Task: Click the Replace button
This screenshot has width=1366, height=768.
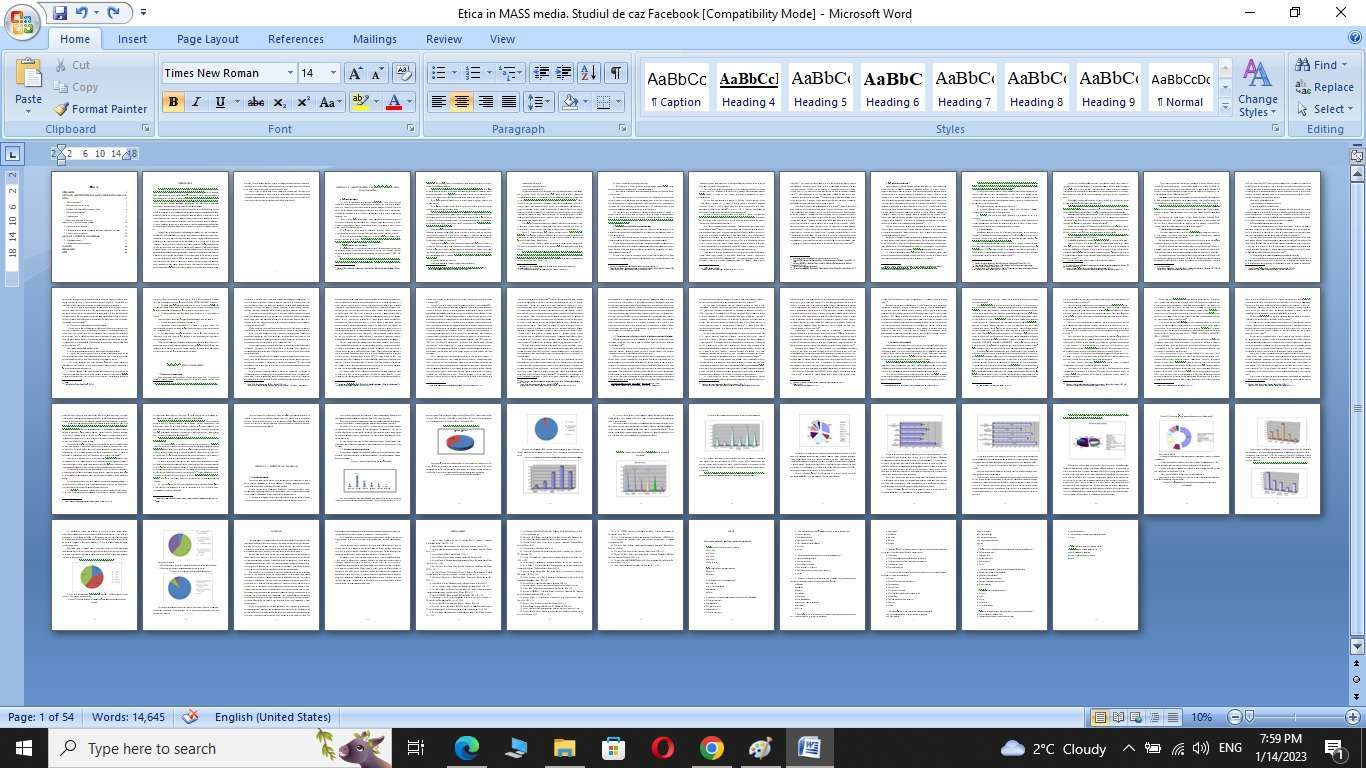Action: click(x=1324, y=87)
